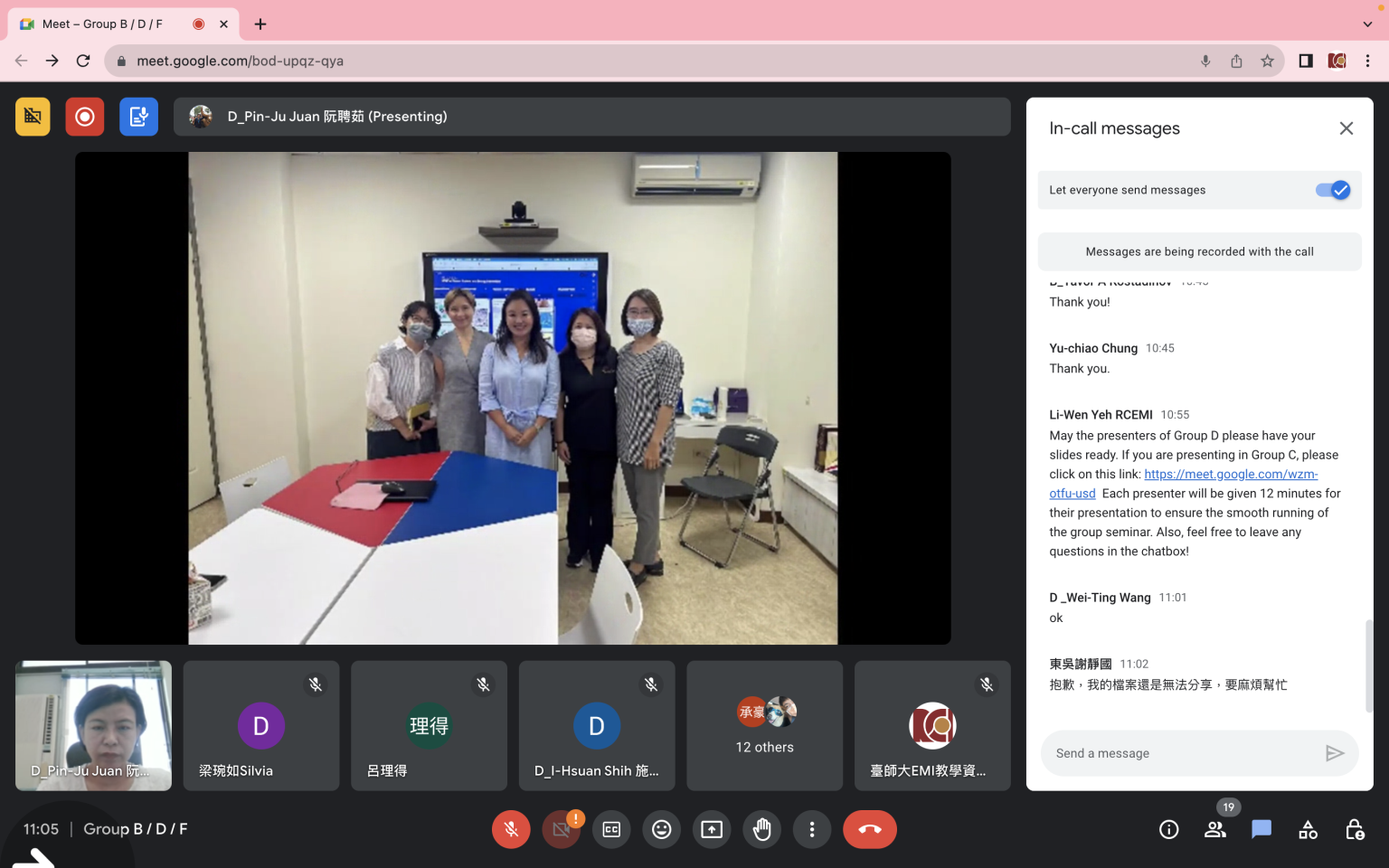Open More options three-dot menu
Image resolution: width=1389 pixels, height=868 pixels.
(812, 829)
